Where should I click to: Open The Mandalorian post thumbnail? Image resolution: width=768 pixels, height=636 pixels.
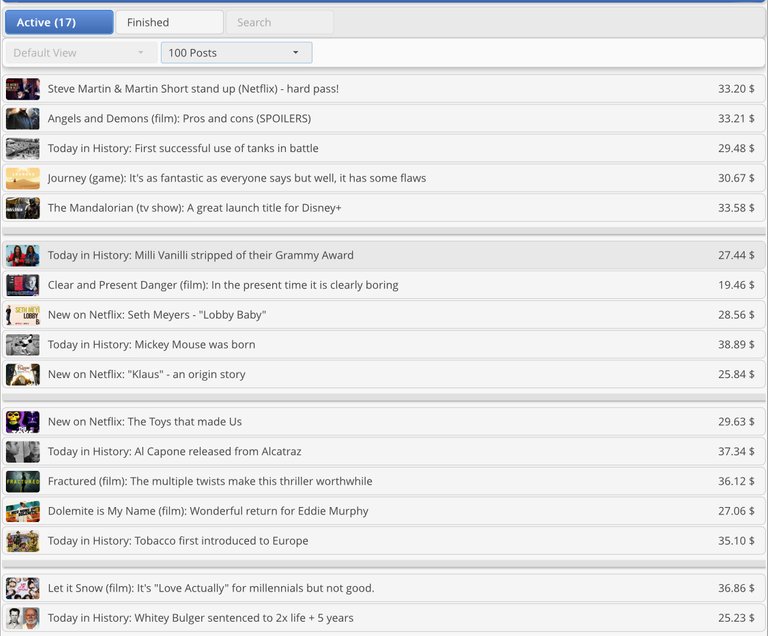(23, 208)
